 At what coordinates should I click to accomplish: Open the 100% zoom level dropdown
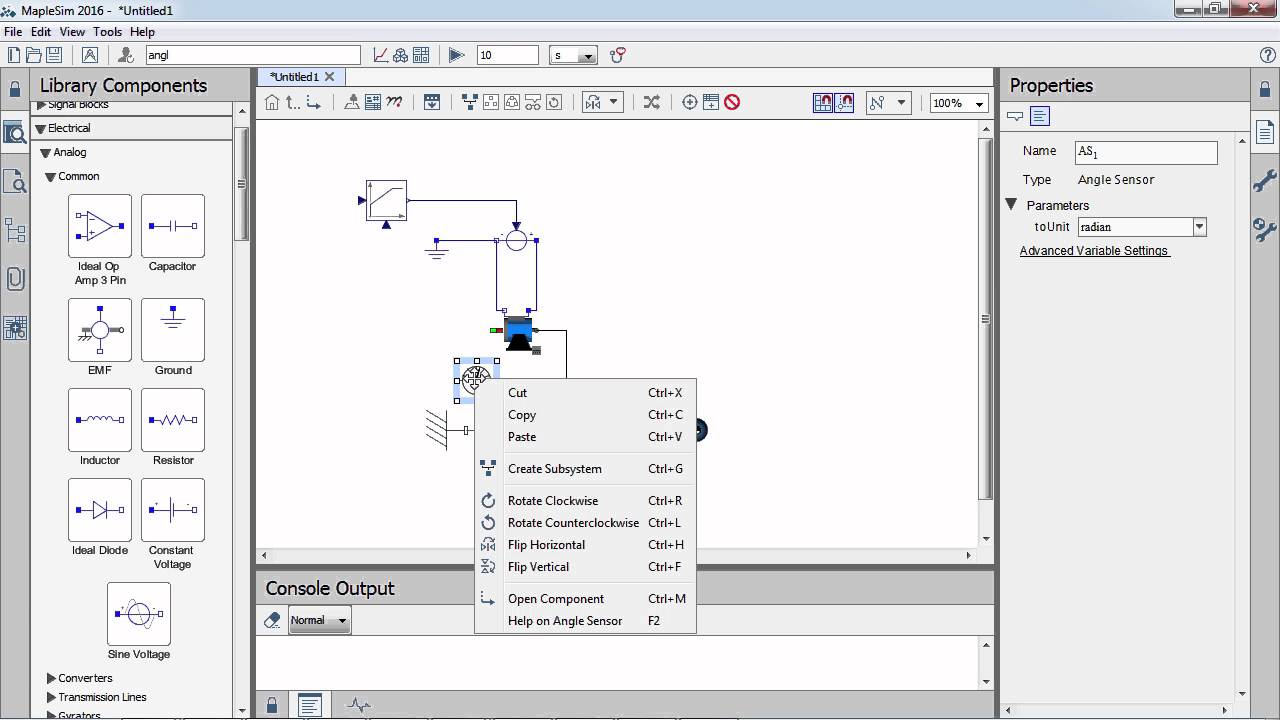pyautogui.click(x=979, y=103)
